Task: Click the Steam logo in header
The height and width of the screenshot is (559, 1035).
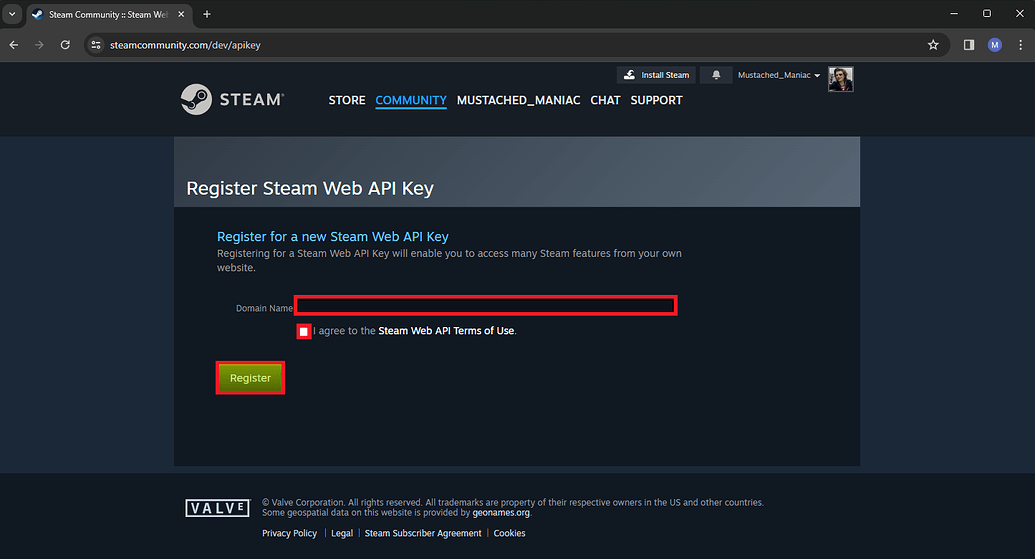Action: (x=232, y=100)
